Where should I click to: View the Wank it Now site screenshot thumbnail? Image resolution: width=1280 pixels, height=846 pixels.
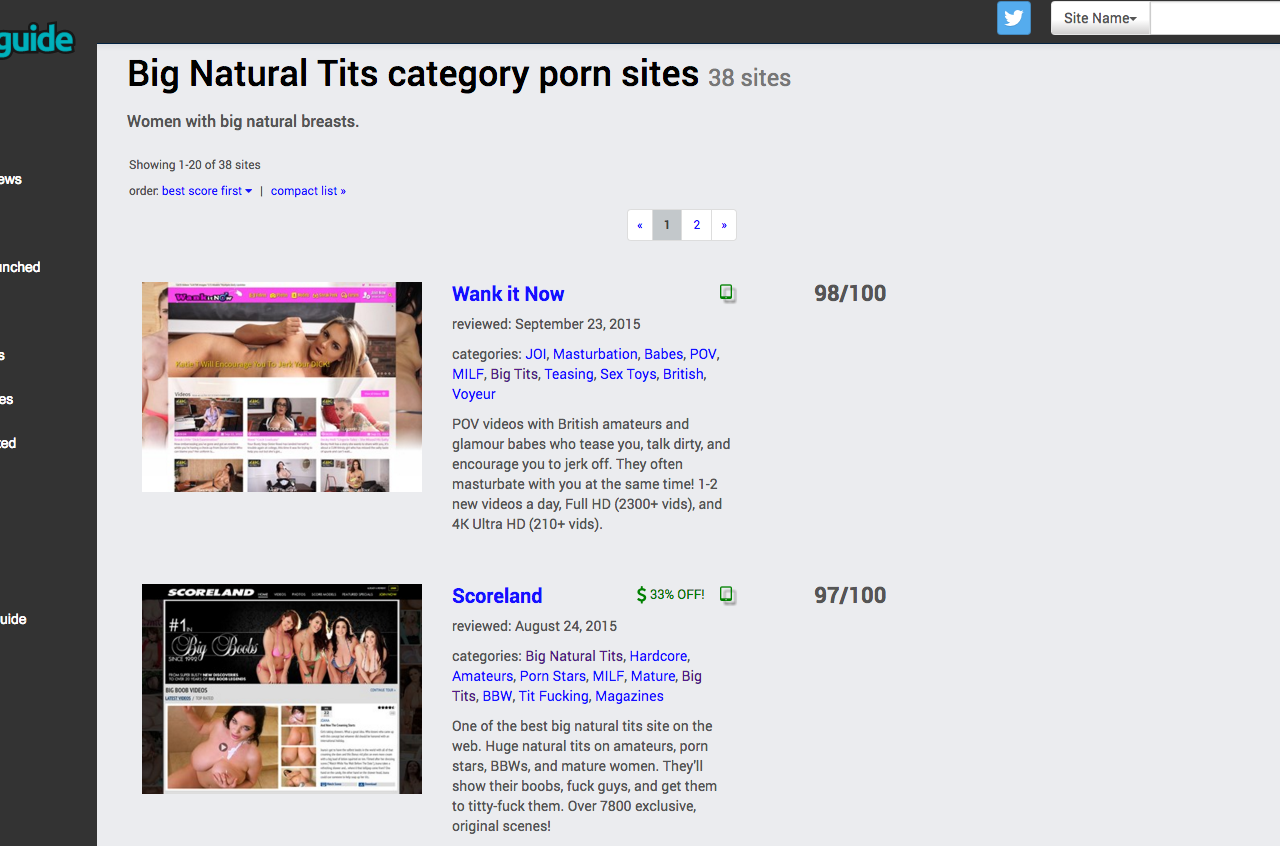[282, 387]
